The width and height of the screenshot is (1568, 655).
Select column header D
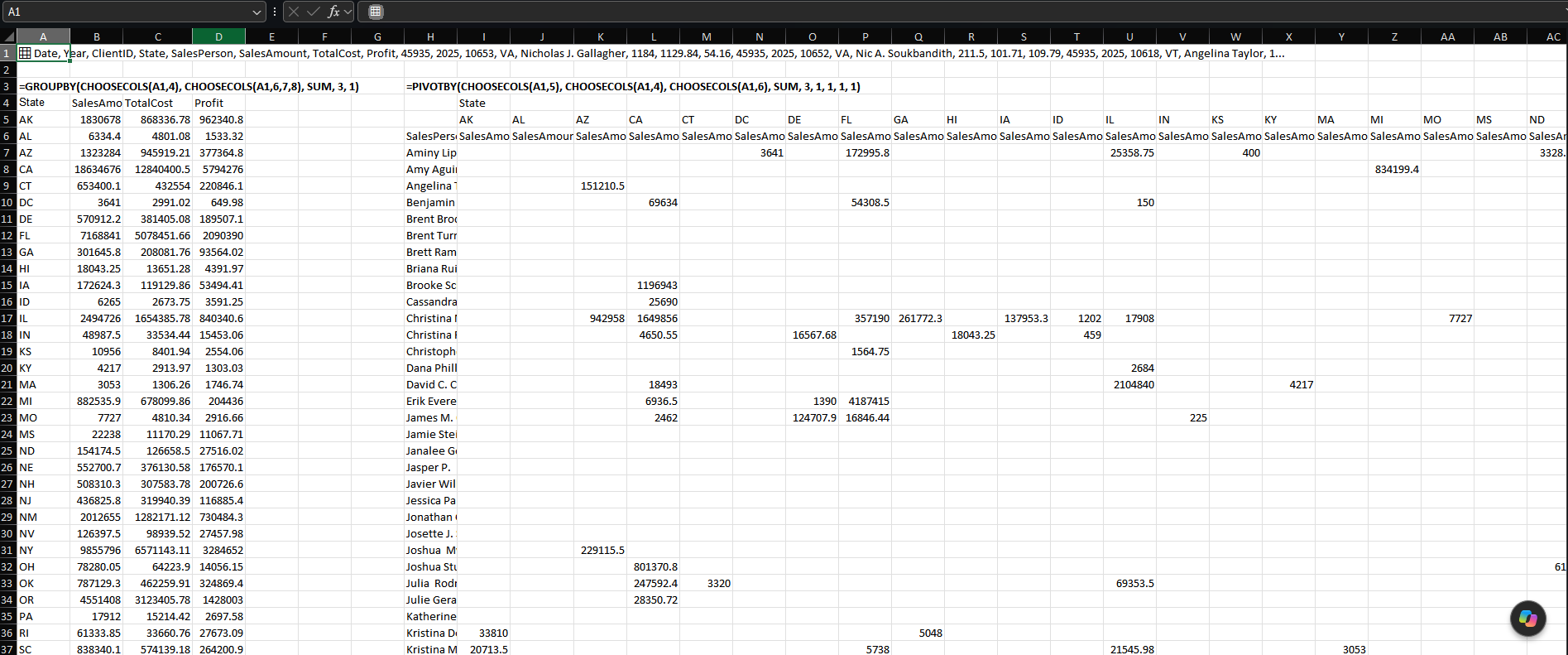click(218, 36)
